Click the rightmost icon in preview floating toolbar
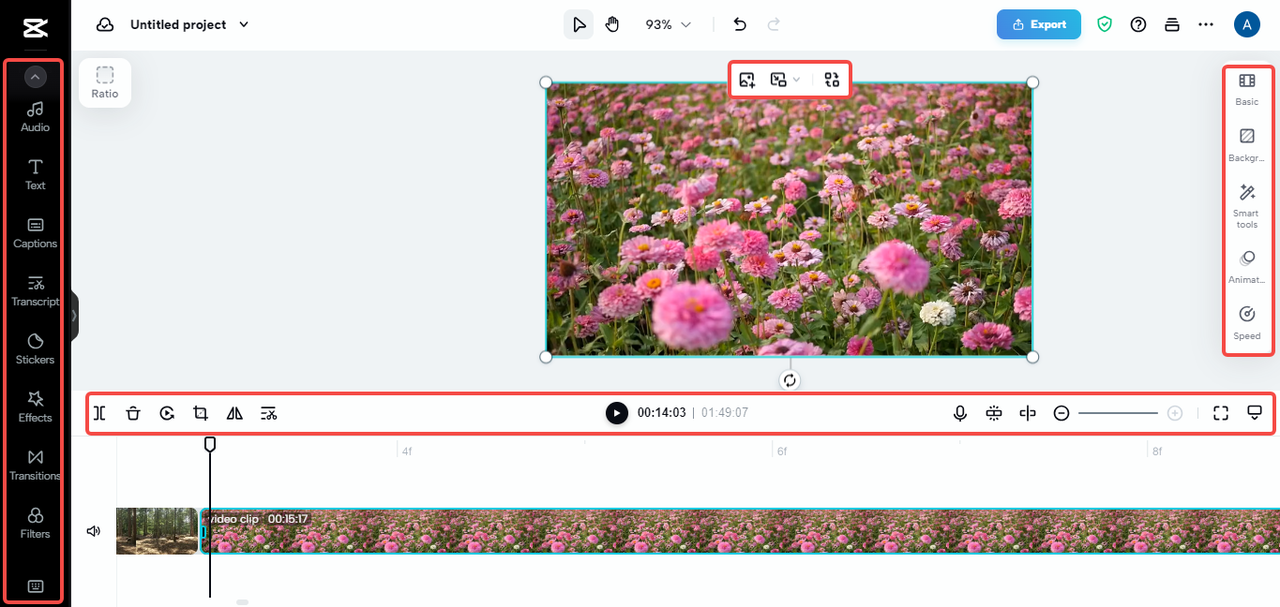Image resolution: width=1280 pixels, height=607 pixels. point(832,80)
